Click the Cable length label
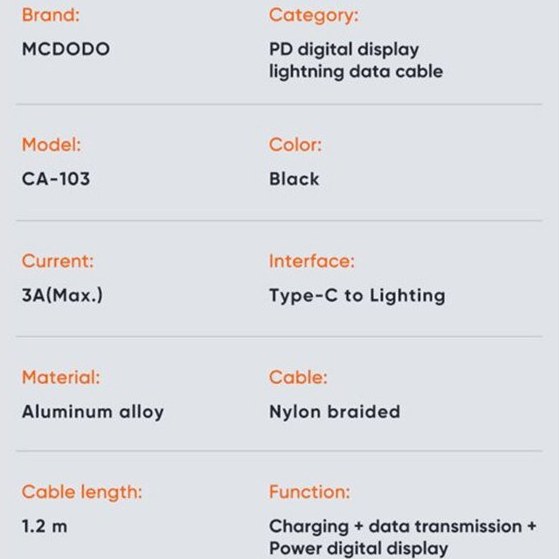 (82, 492)
